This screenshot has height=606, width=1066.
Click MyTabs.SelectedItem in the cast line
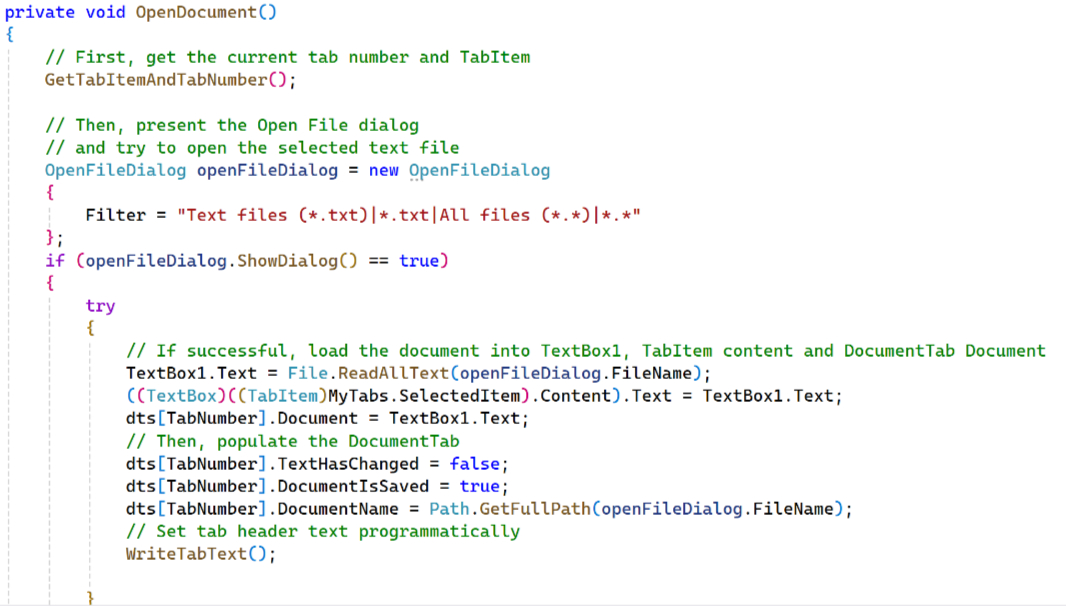(x=424, y=396)
